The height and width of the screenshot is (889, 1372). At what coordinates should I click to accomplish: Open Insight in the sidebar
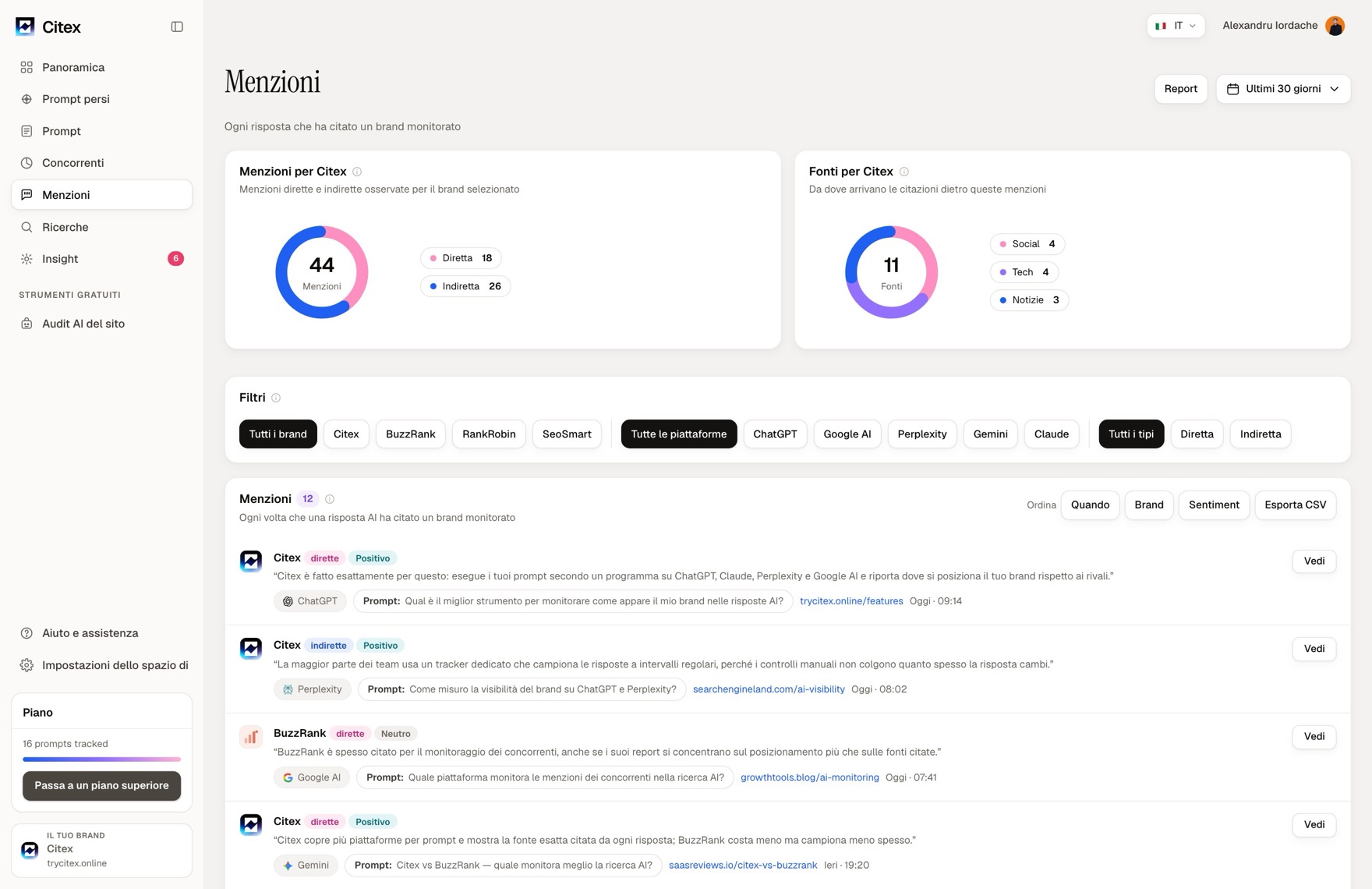(x=101, y=259)
